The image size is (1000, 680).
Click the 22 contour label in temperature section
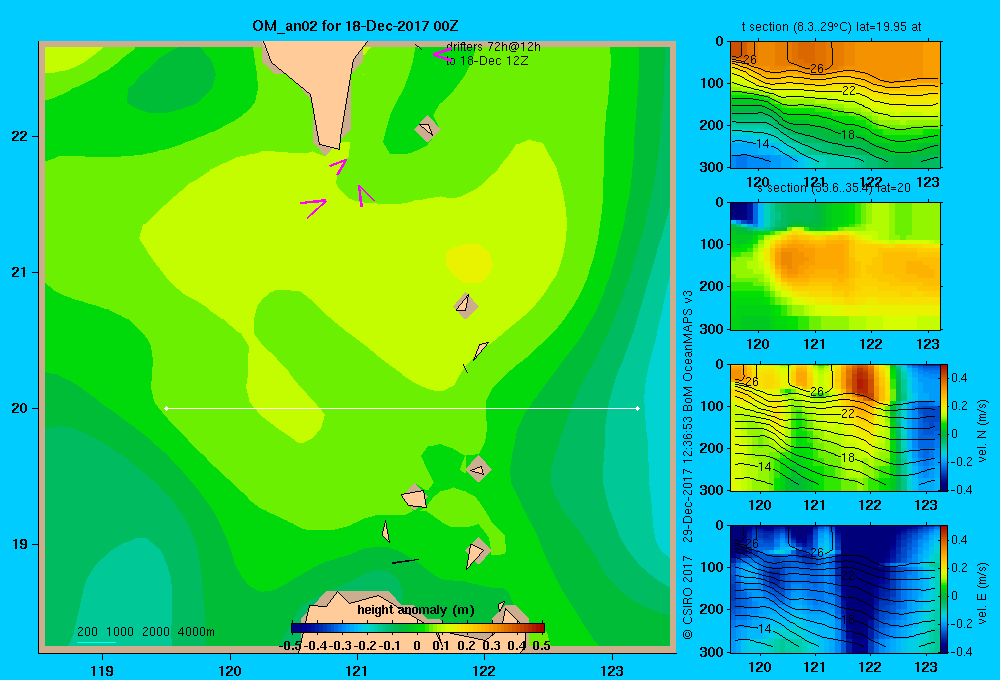pos(848,91)
